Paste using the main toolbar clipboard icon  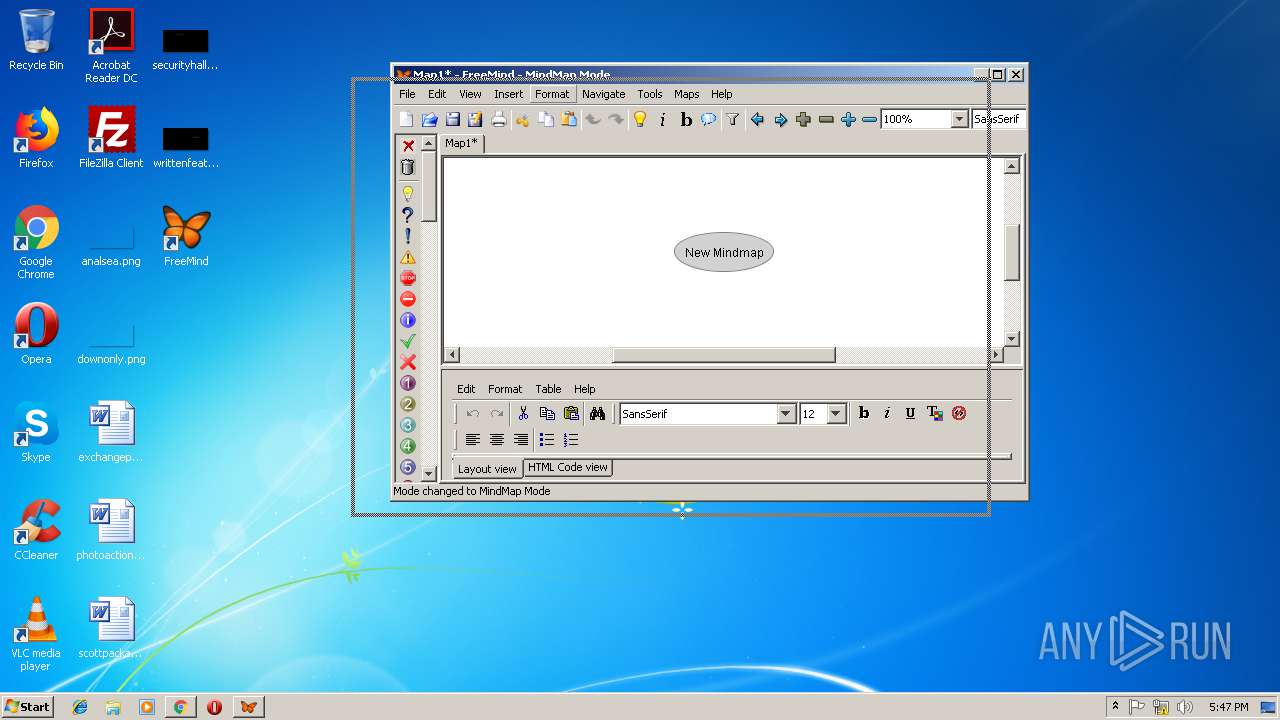[x=569, y=119]
